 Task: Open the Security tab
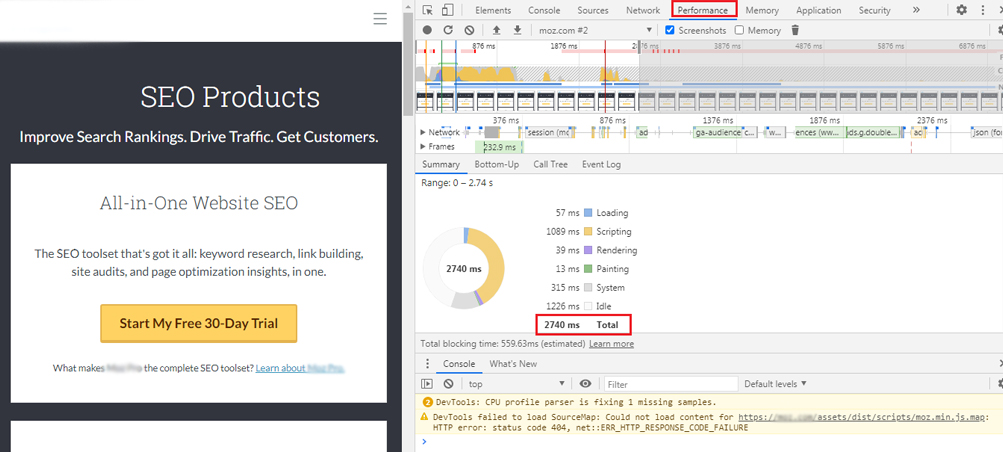point(874,10)
